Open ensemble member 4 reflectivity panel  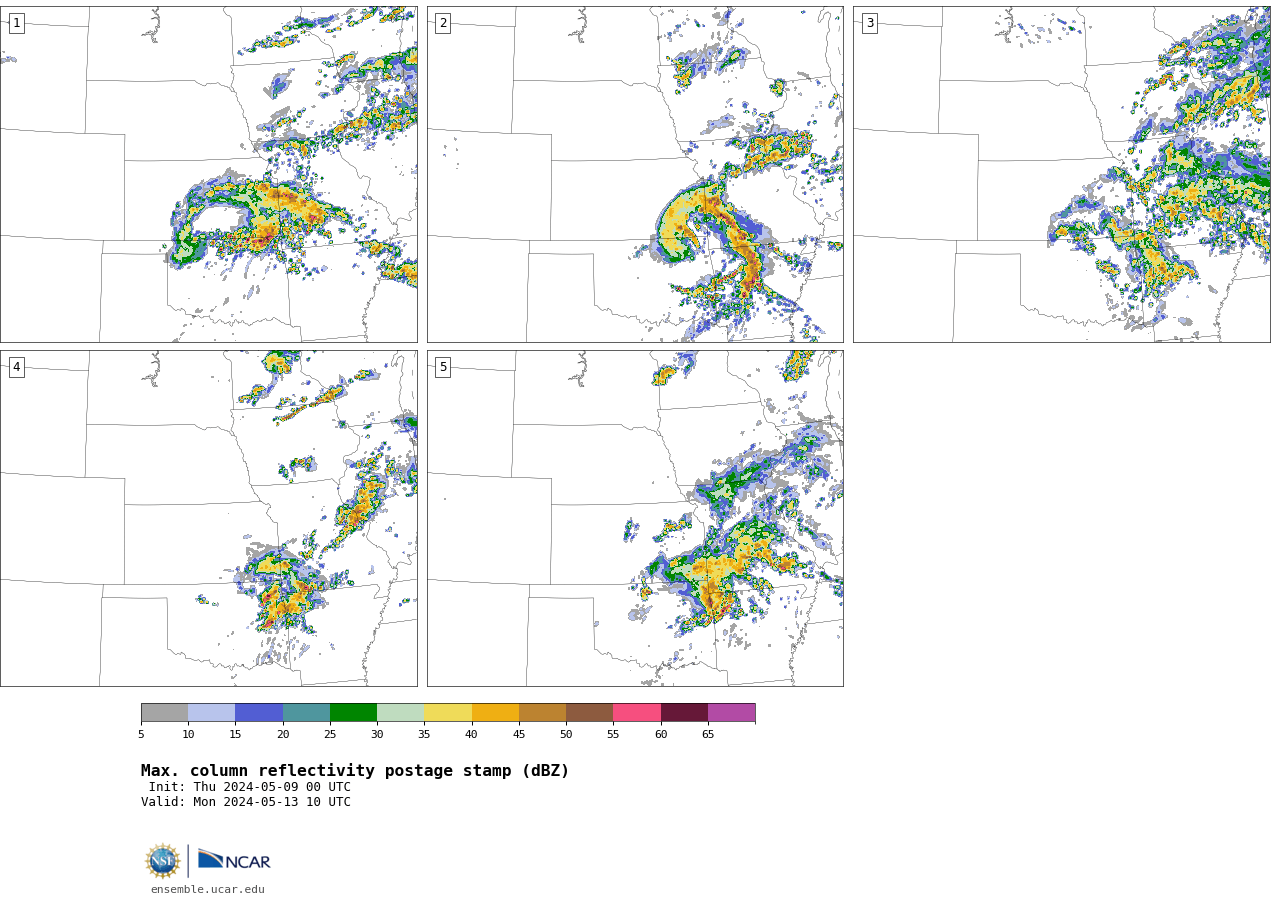tap(209, 518)
